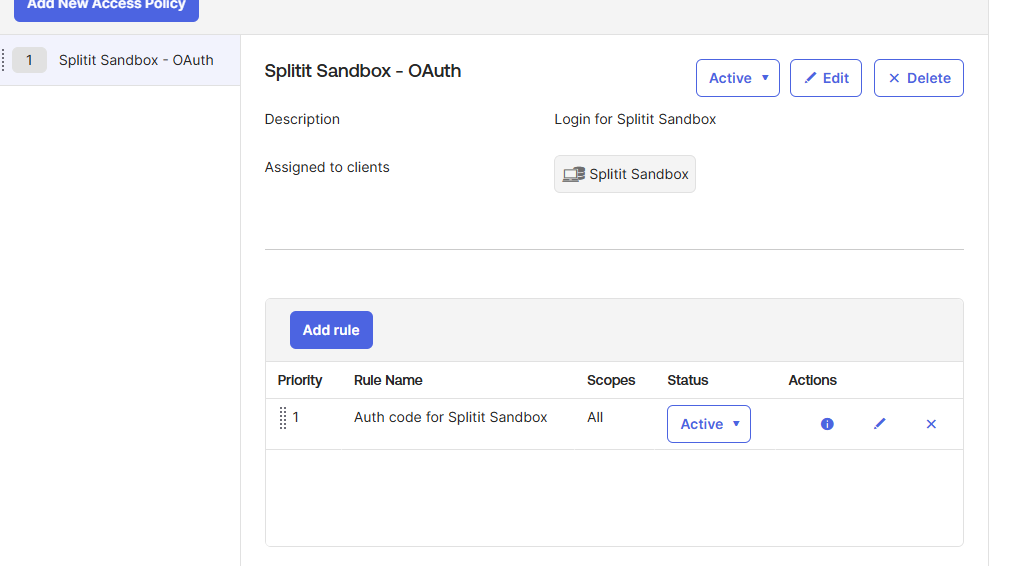Click the Actions column header
The image size is (1009, 566).
pos(812,380)
